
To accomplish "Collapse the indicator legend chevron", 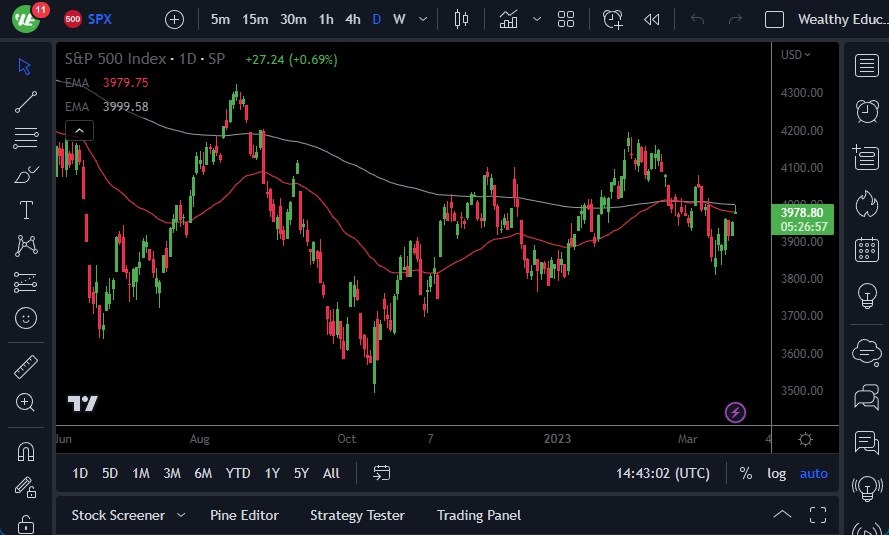I will tap(79, 130).
